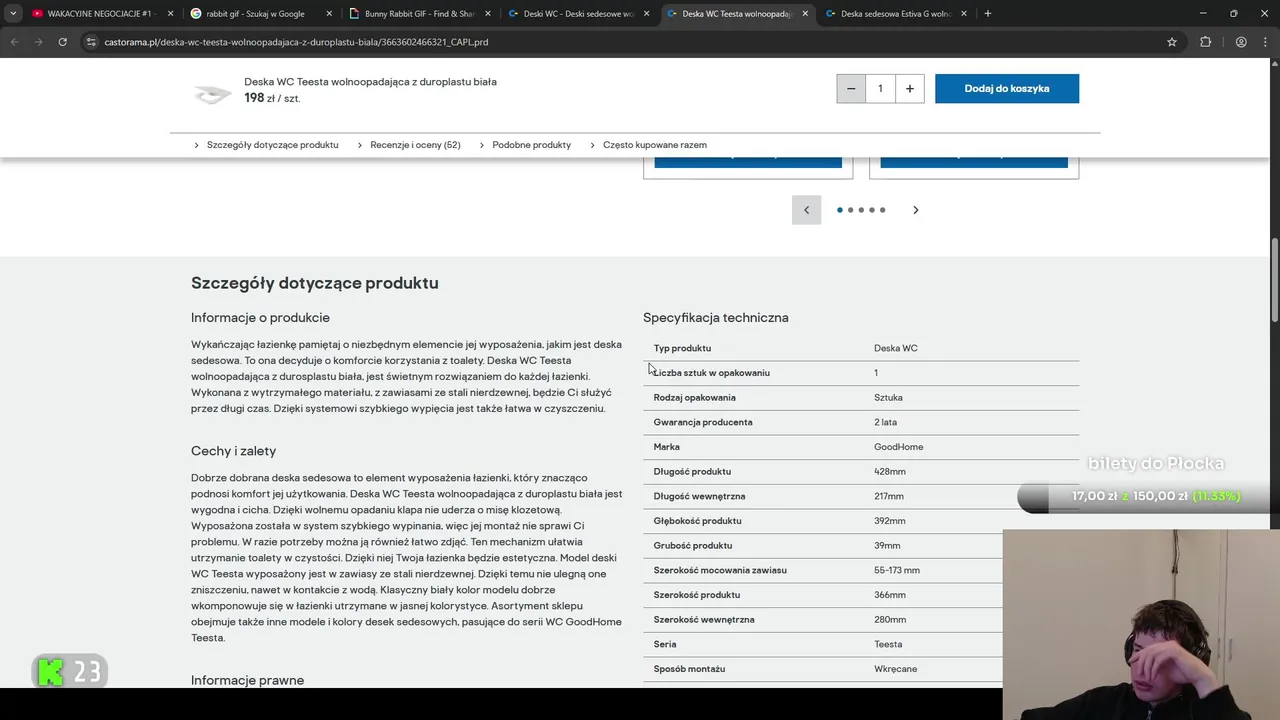Image resolution: width=1280 pixels, height=720 pixels.
Task: Select the last carousel pagination dot
Action: tap(883, 210)
